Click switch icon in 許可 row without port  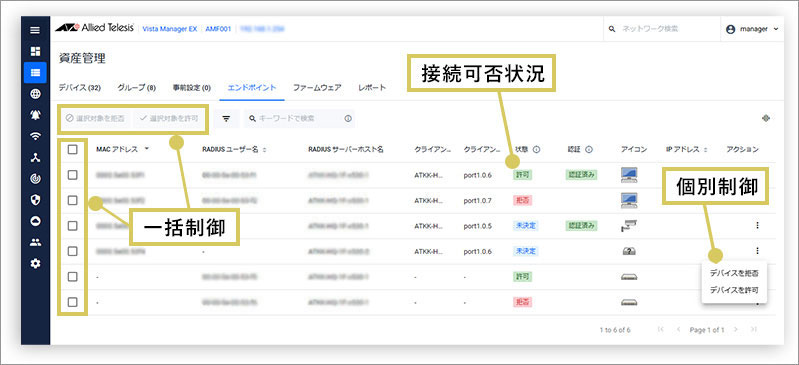coord(629,277)
